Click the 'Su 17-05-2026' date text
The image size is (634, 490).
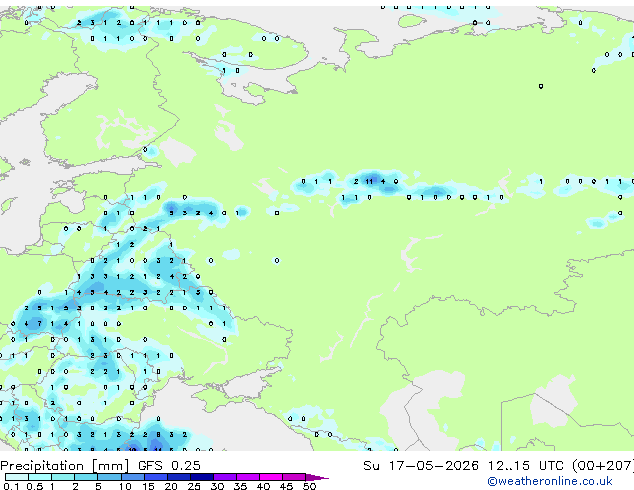coord(421,466)
